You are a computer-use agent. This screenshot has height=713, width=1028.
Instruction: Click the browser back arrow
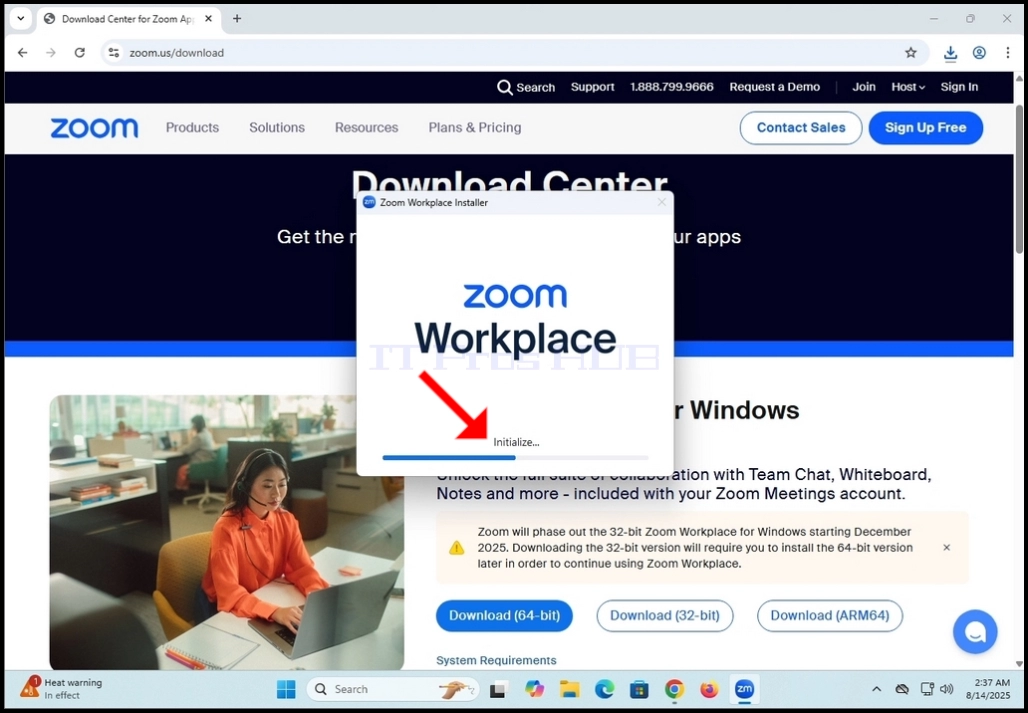(x=22, y=52)
